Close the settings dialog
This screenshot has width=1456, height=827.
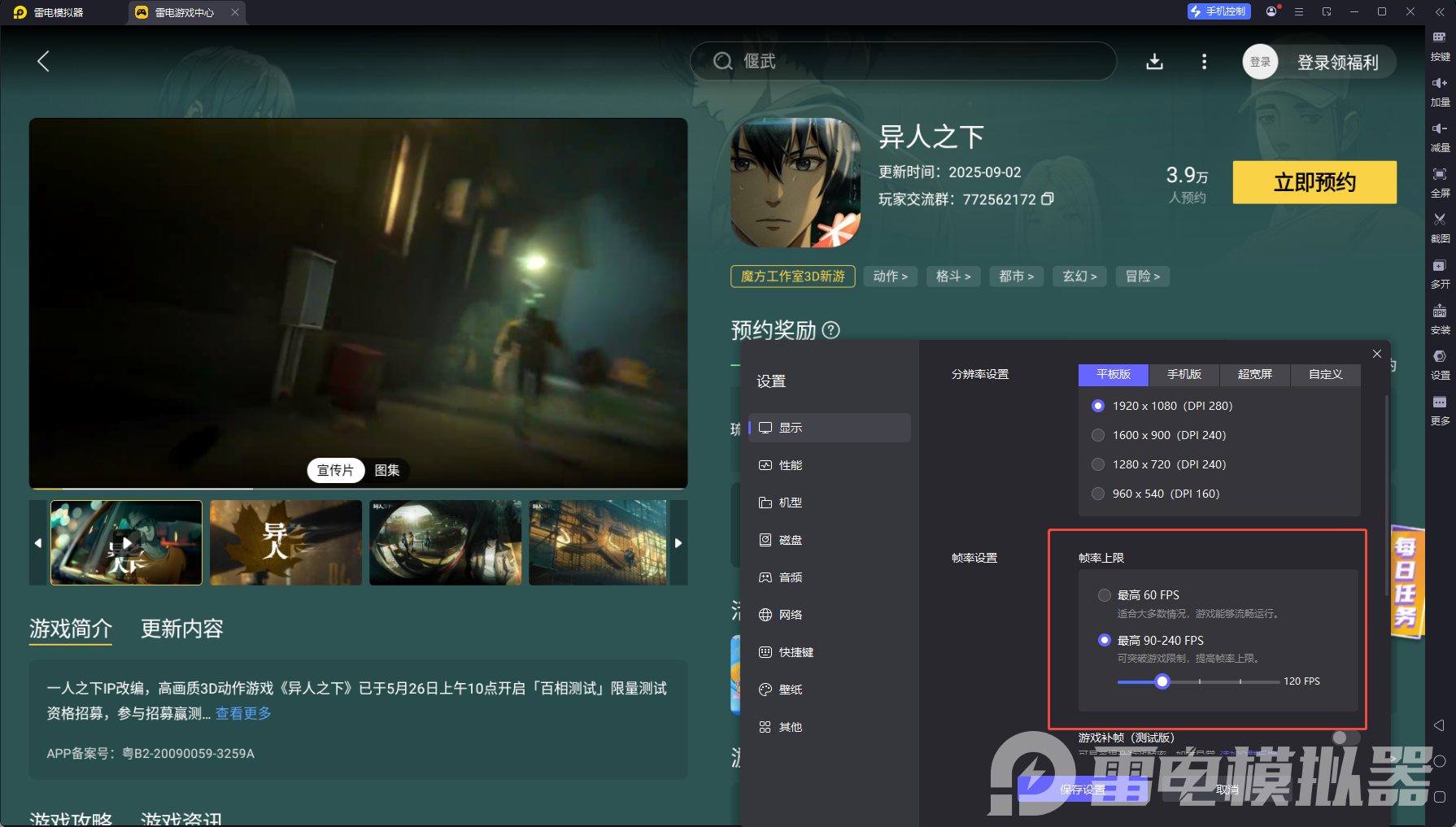(x=1377, y=354)
